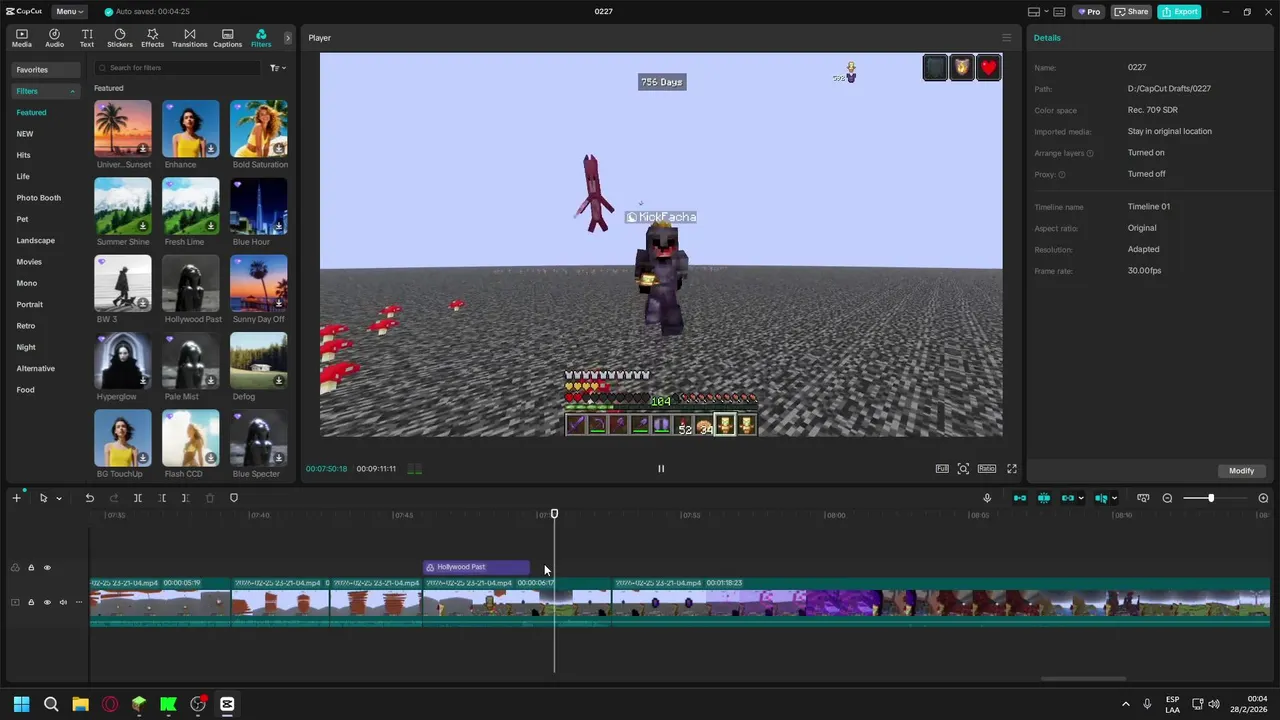Open the Text panel tab

tap(87, 38)
